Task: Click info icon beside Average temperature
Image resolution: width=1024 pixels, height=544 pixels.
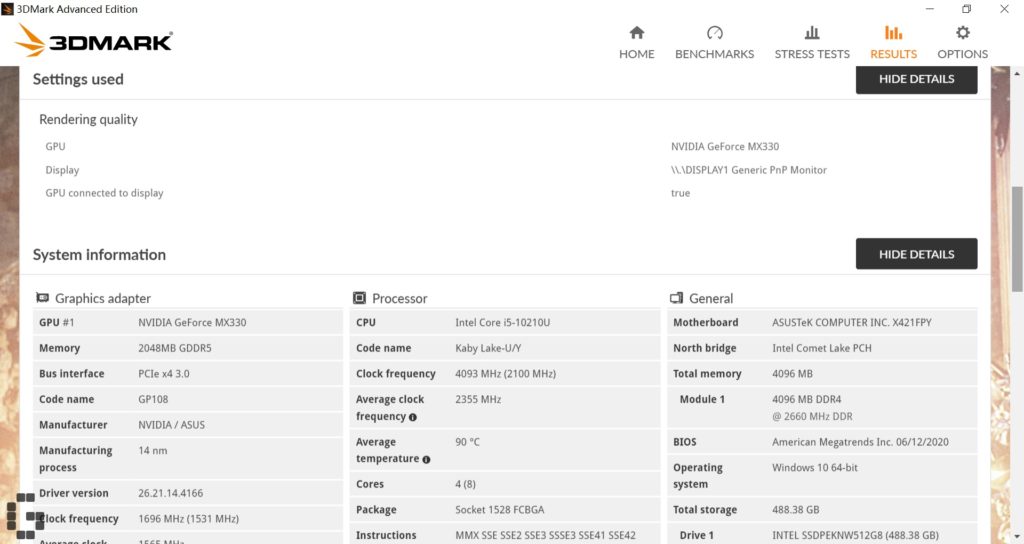Action: coord(426,460)
